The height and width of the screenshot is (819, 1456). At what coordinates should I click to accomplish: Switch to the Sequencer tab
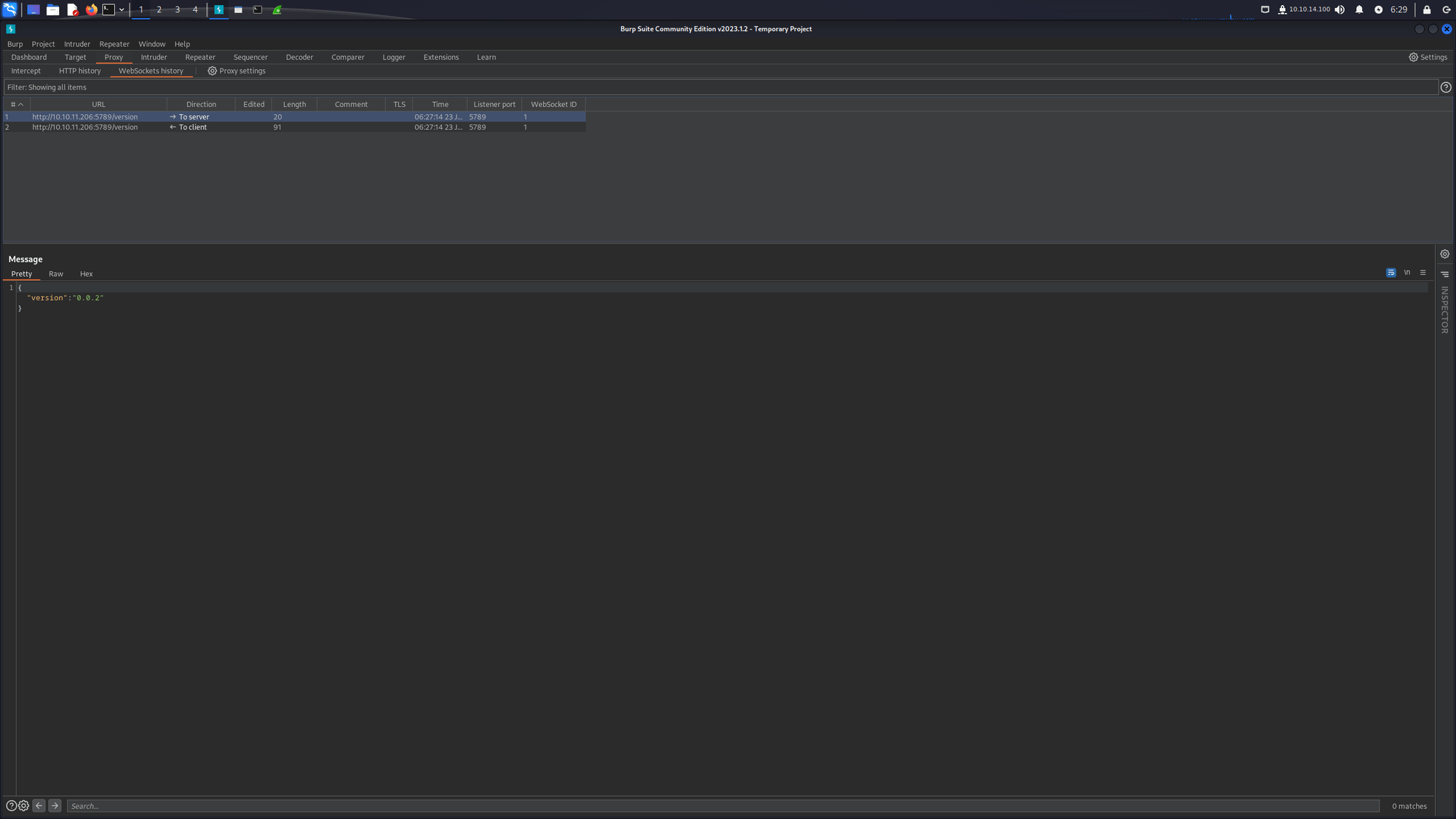click(x=250, y=57)
